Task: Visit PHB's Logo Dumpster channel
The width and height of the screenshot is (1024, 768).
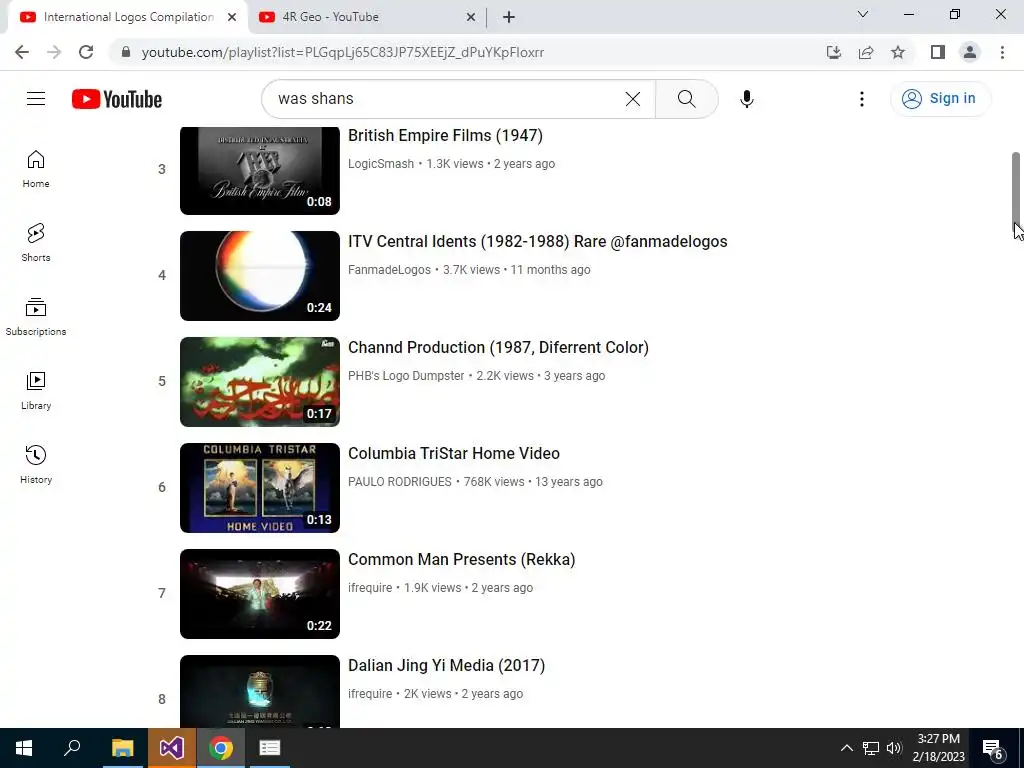Action: point(406,376)
